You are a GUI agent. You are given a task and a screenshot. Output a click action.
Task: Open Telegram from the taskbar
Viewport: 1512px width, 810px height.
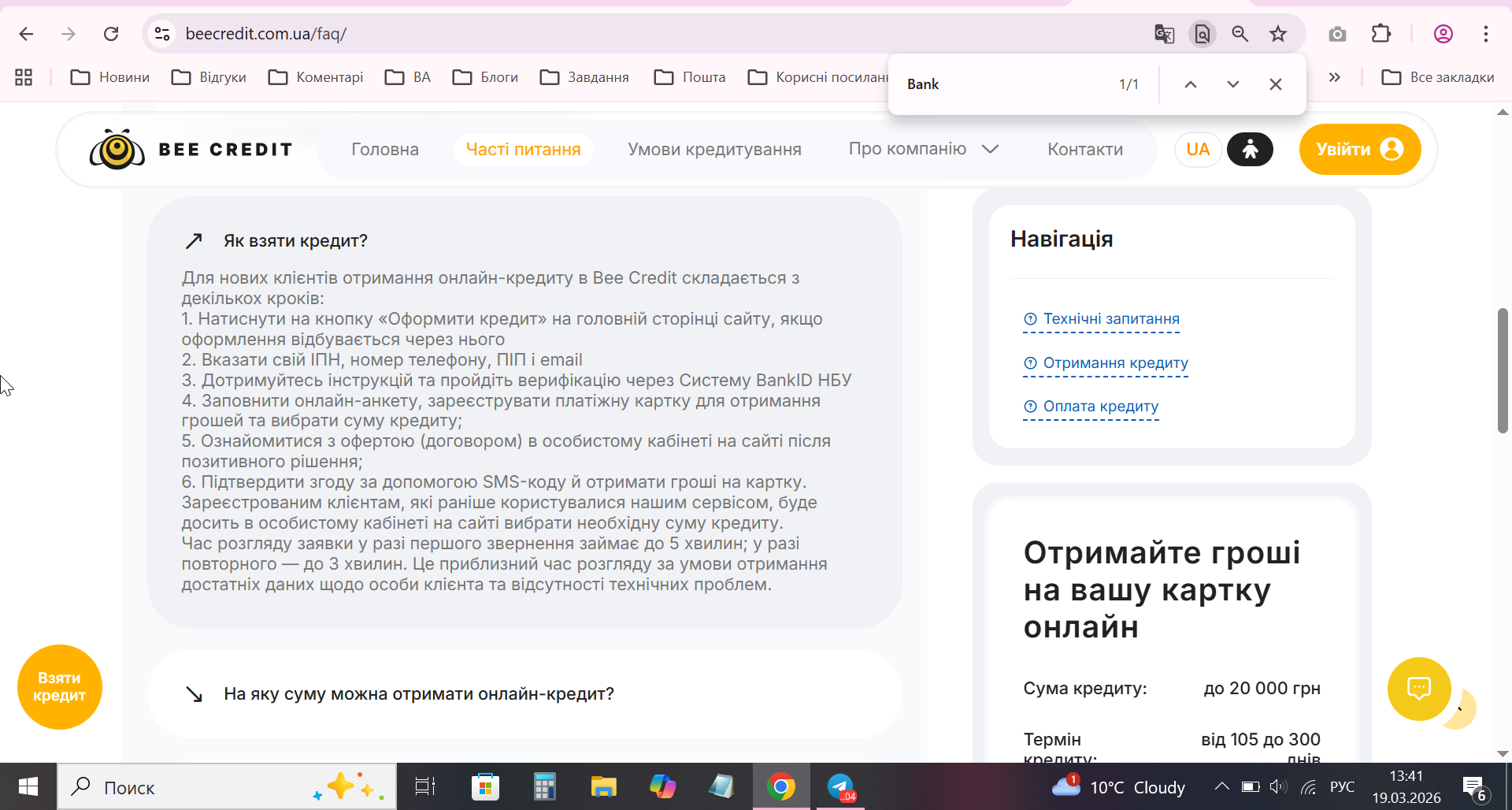[841, 786]
